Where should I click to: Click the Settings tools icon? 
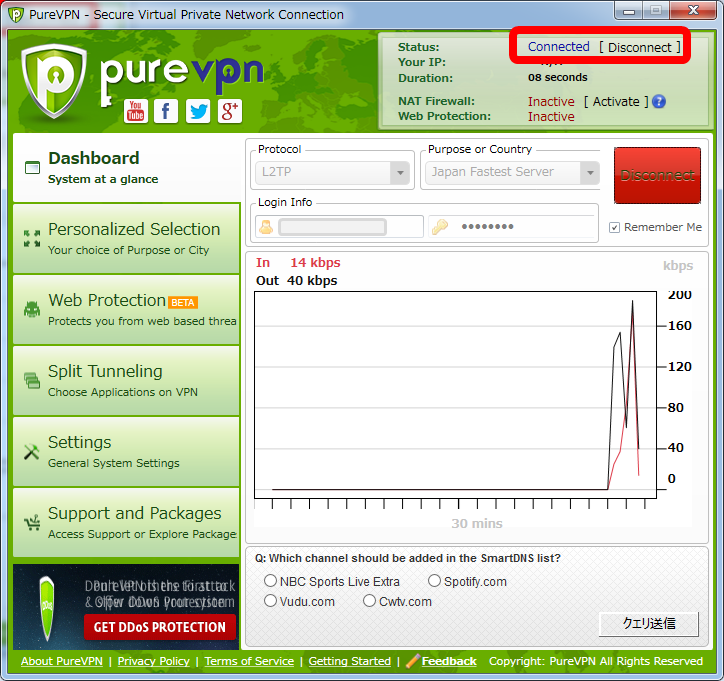click(x=32, y=452)
